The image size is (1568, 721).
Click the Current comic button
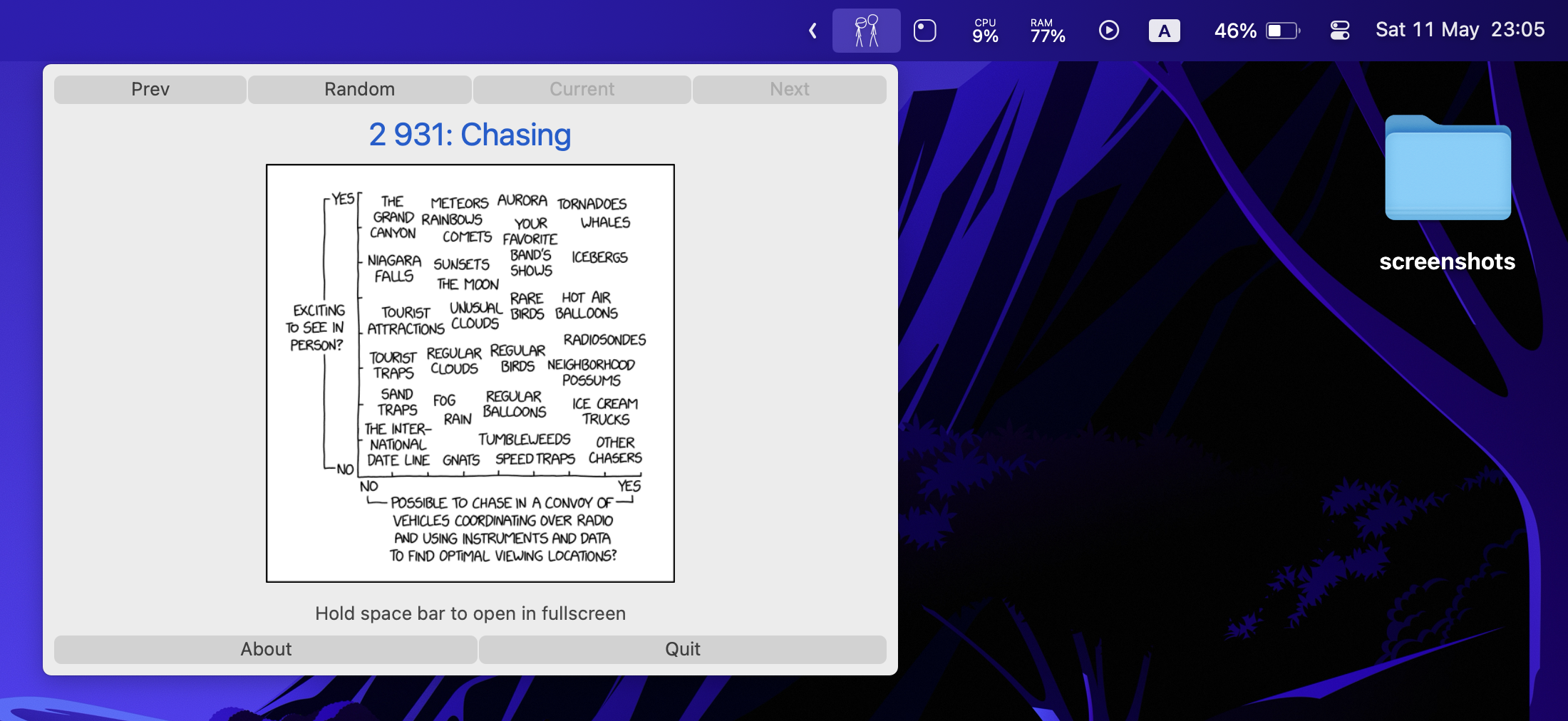[x=582, y=89]
